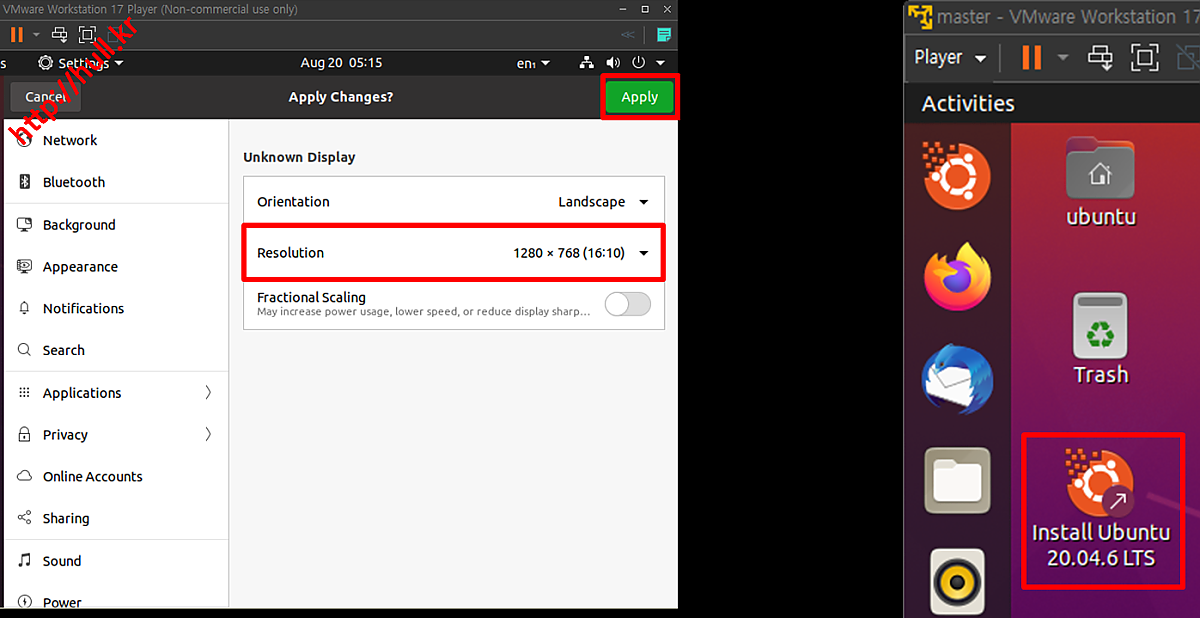The height and width of the screenshot is (618, 1200).
Task: Select Sharing in the settings sidebar
Action: point(117,519)
